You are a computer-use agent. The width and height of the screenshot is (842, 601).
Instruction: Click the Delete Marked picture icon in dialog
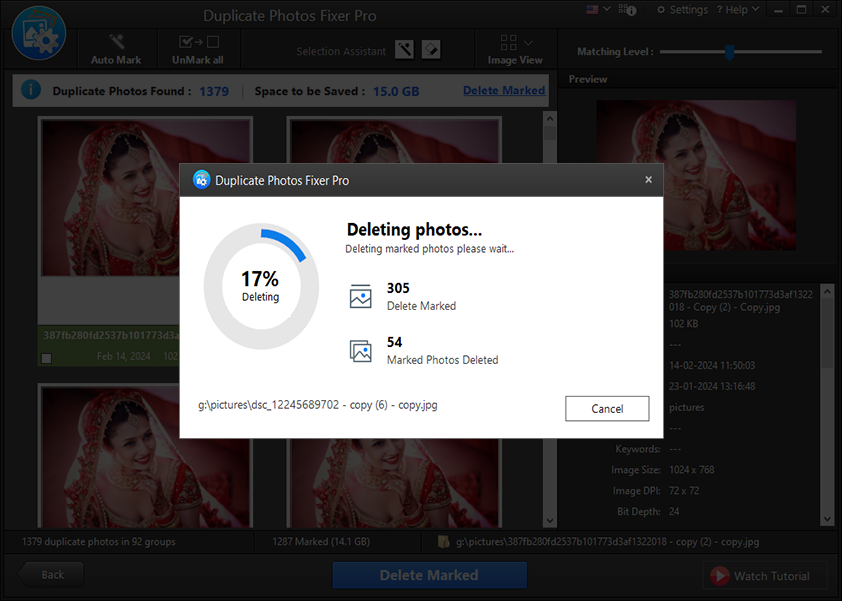pyautogui.click(x=360, y=296)
